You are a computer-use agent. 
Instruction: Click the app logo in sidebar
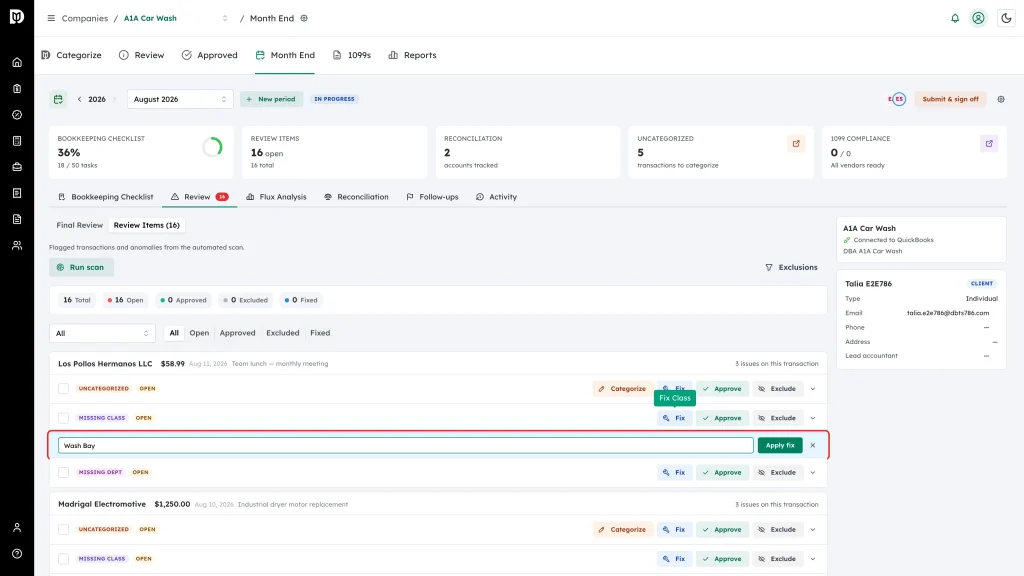(x=17, y=17)
